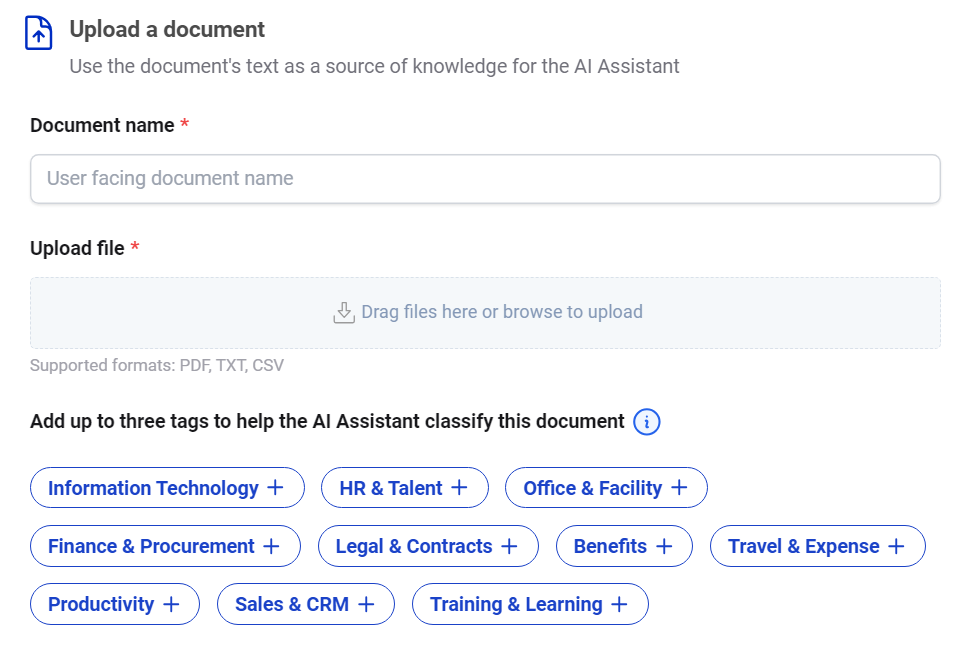Image resolution: width=957 pixels, height=649 pixels.
Task: Focus the Document name input field
Action: 485,179
